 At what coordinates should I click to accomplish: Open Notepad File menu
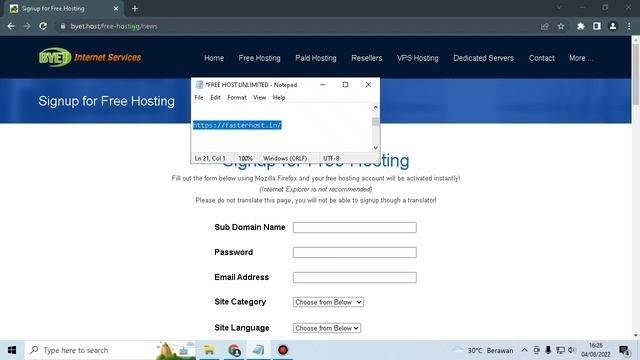[x=199, y=98]
